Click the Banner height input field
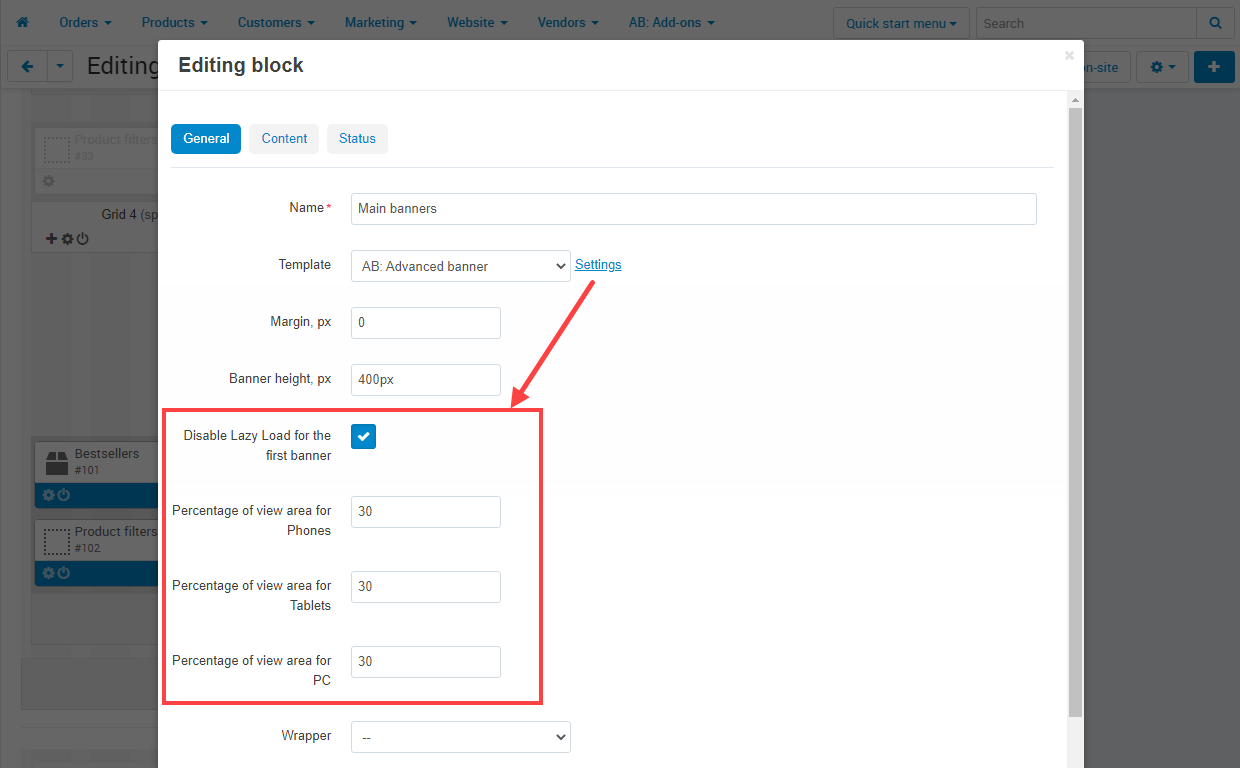This screenshot has width=1240, height=768. pos(425,380)
